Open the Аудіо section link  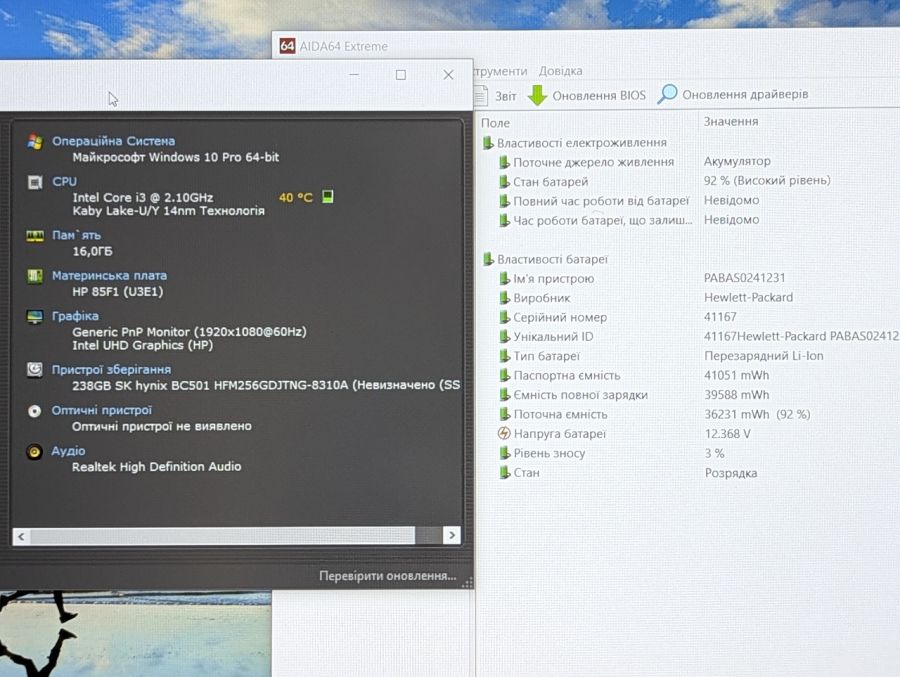(68, 451)
